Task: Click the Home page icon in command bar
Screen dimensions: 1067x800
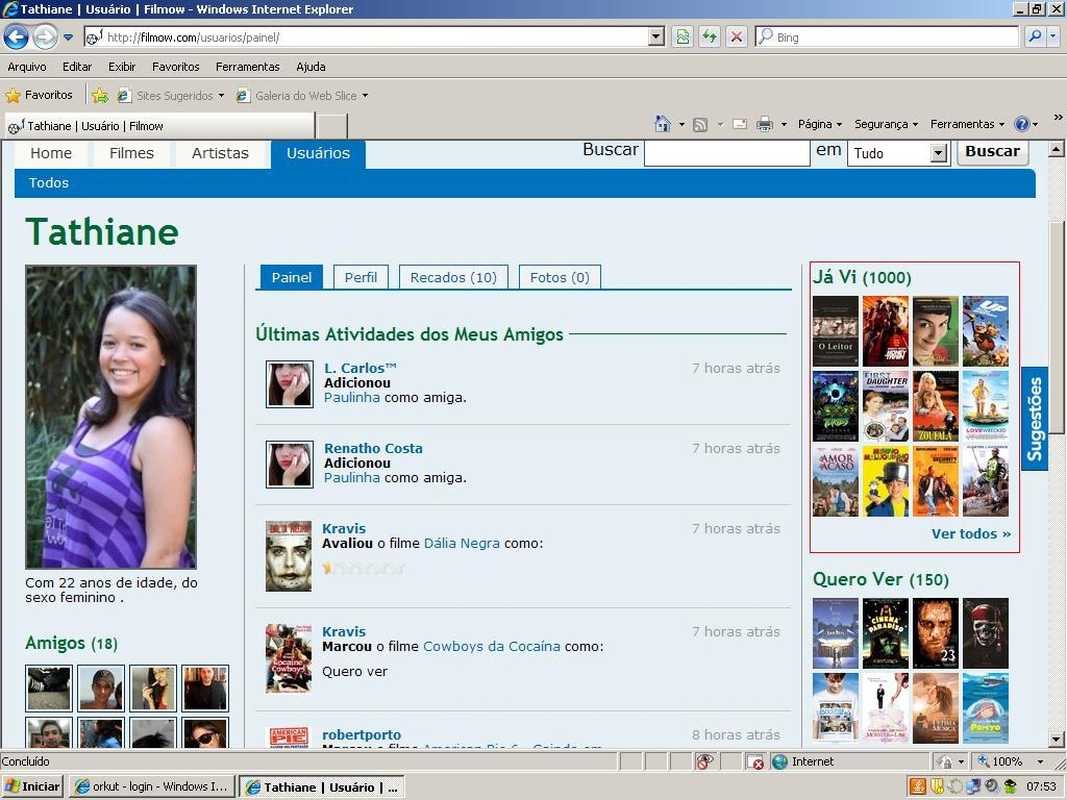Action: (662, 124)
